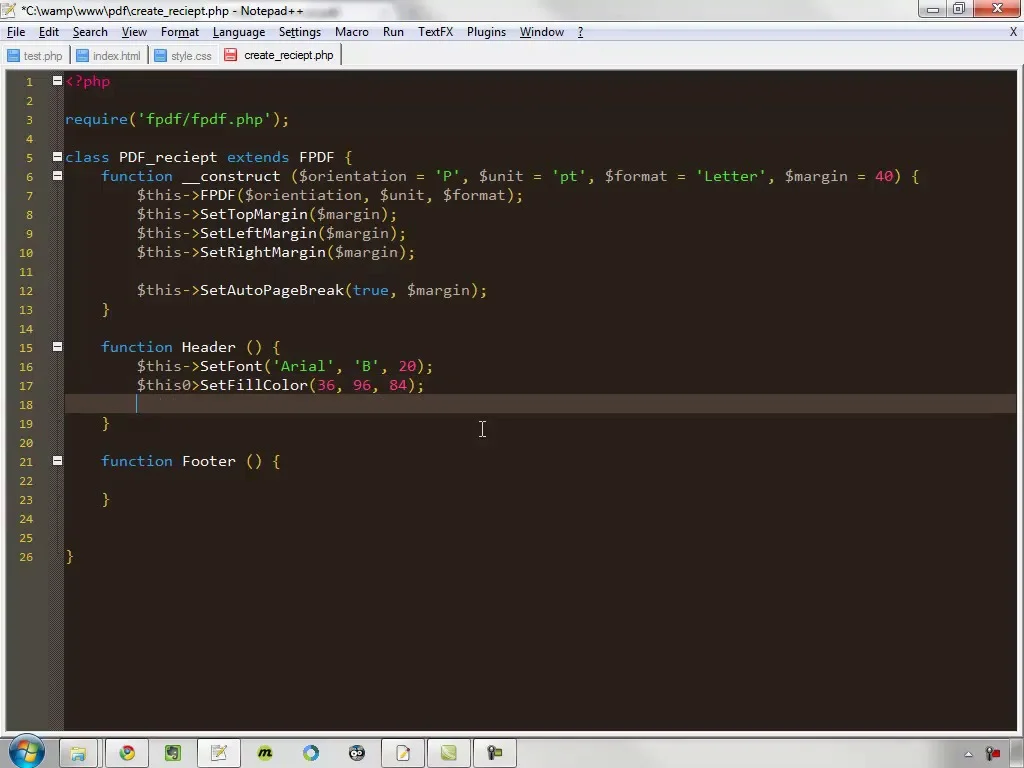The height and width of the screenshot is (768, 1024).
Task: Collapse the Footer function fold marker
Action: (57, 460)
